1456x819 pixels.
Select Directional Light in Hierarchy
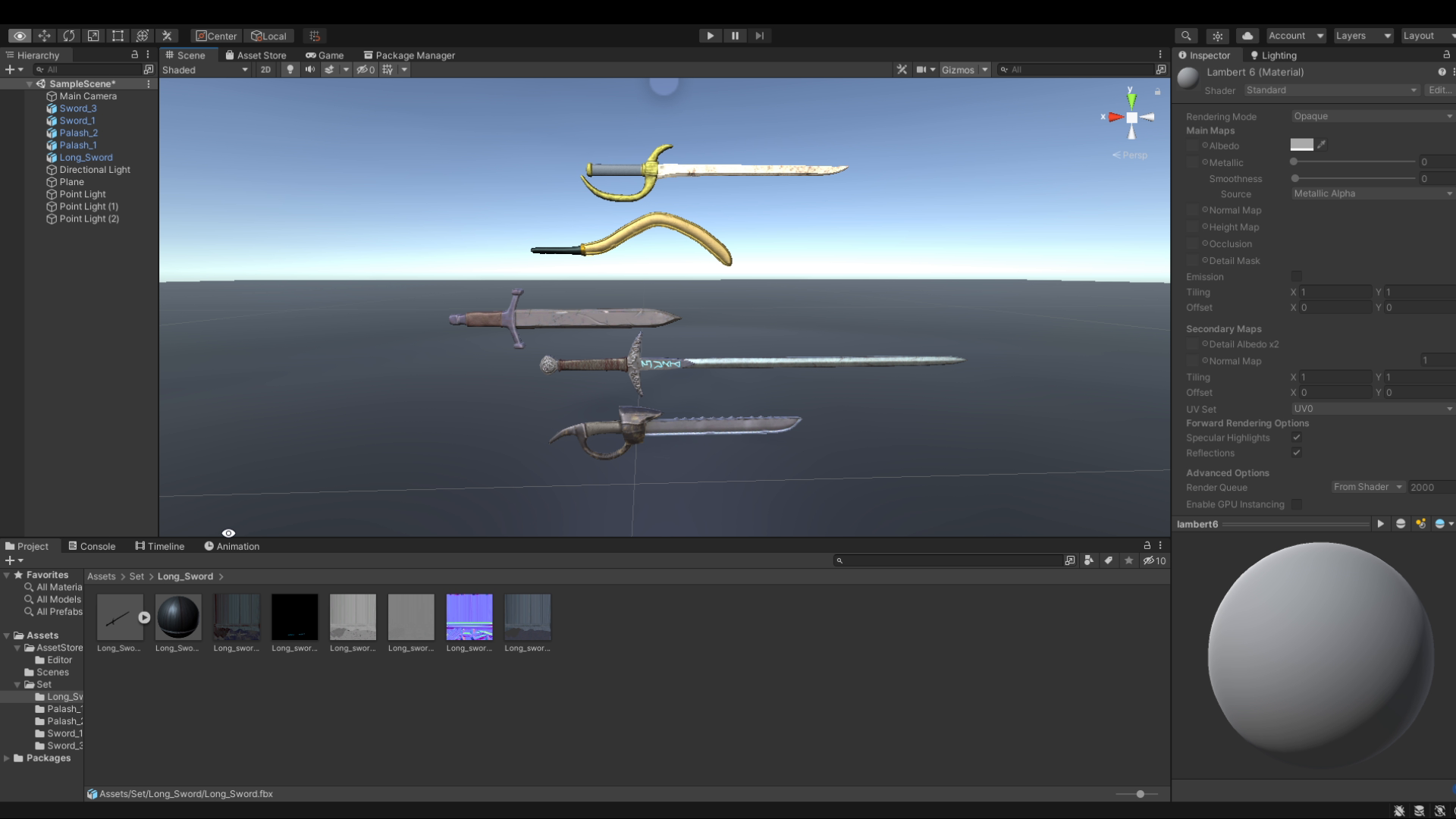(x=95, y=170)
